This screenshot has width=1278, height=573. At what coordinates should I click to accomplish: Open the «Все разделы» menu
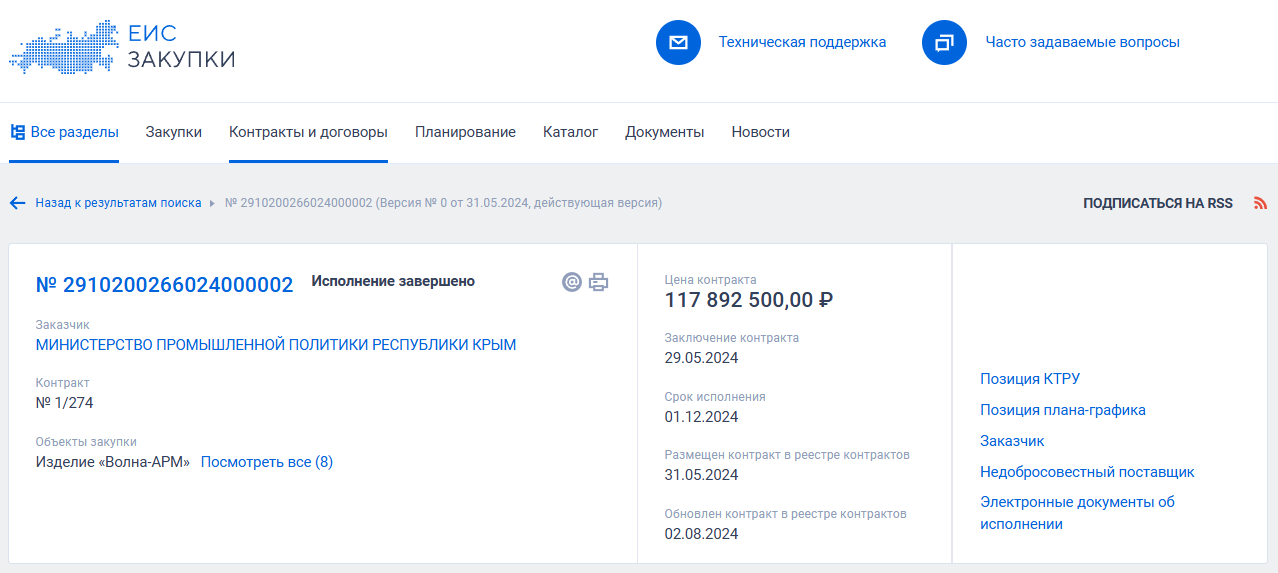pyautogui.click(x=64, y=132)
